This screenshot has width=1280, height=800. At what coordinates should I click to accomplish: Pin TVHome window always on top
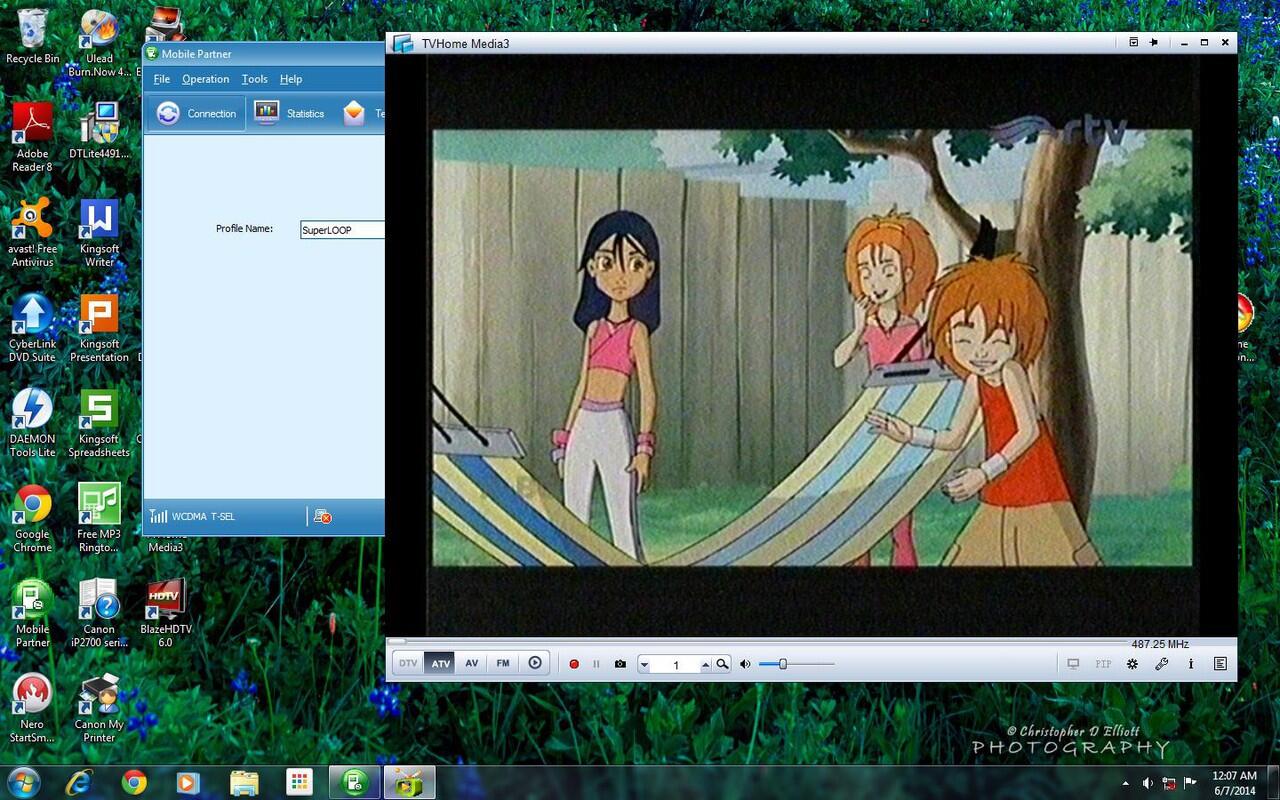pos(1154,42)
